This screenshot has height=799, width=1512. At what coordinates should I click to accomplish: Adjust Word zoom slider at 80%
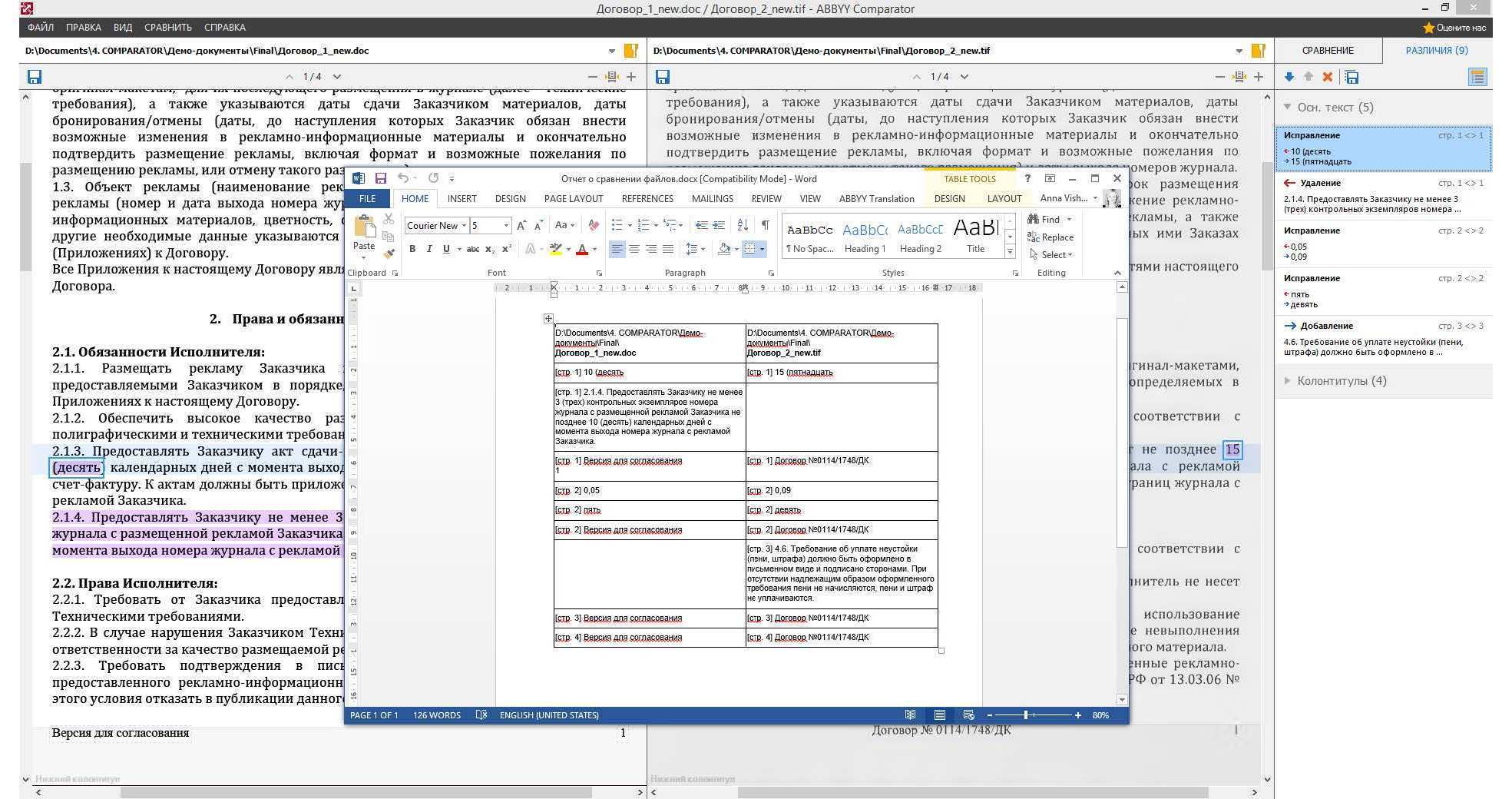pos(1025,715)
